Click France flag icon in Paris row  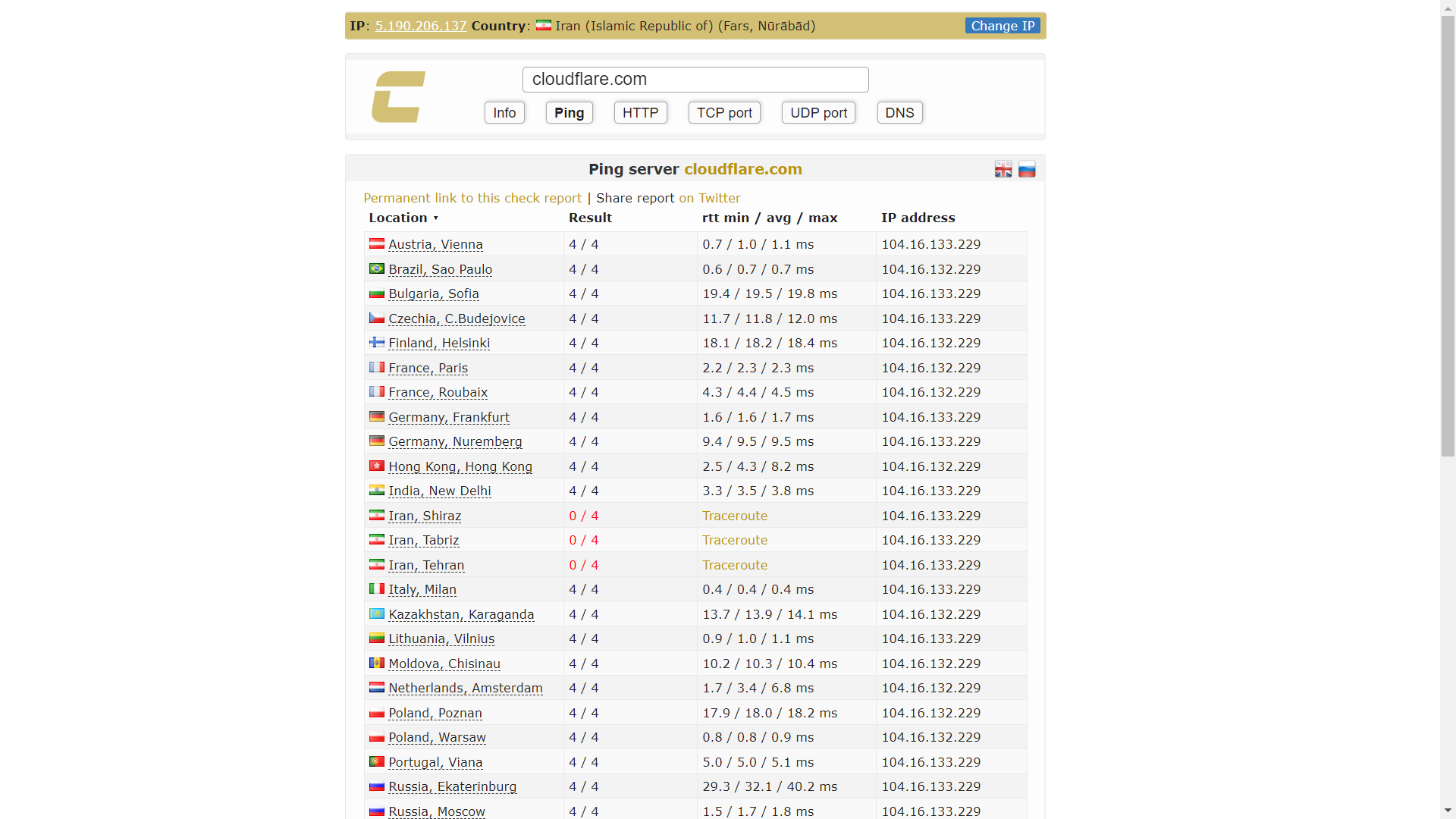click(x=377, y=367)
